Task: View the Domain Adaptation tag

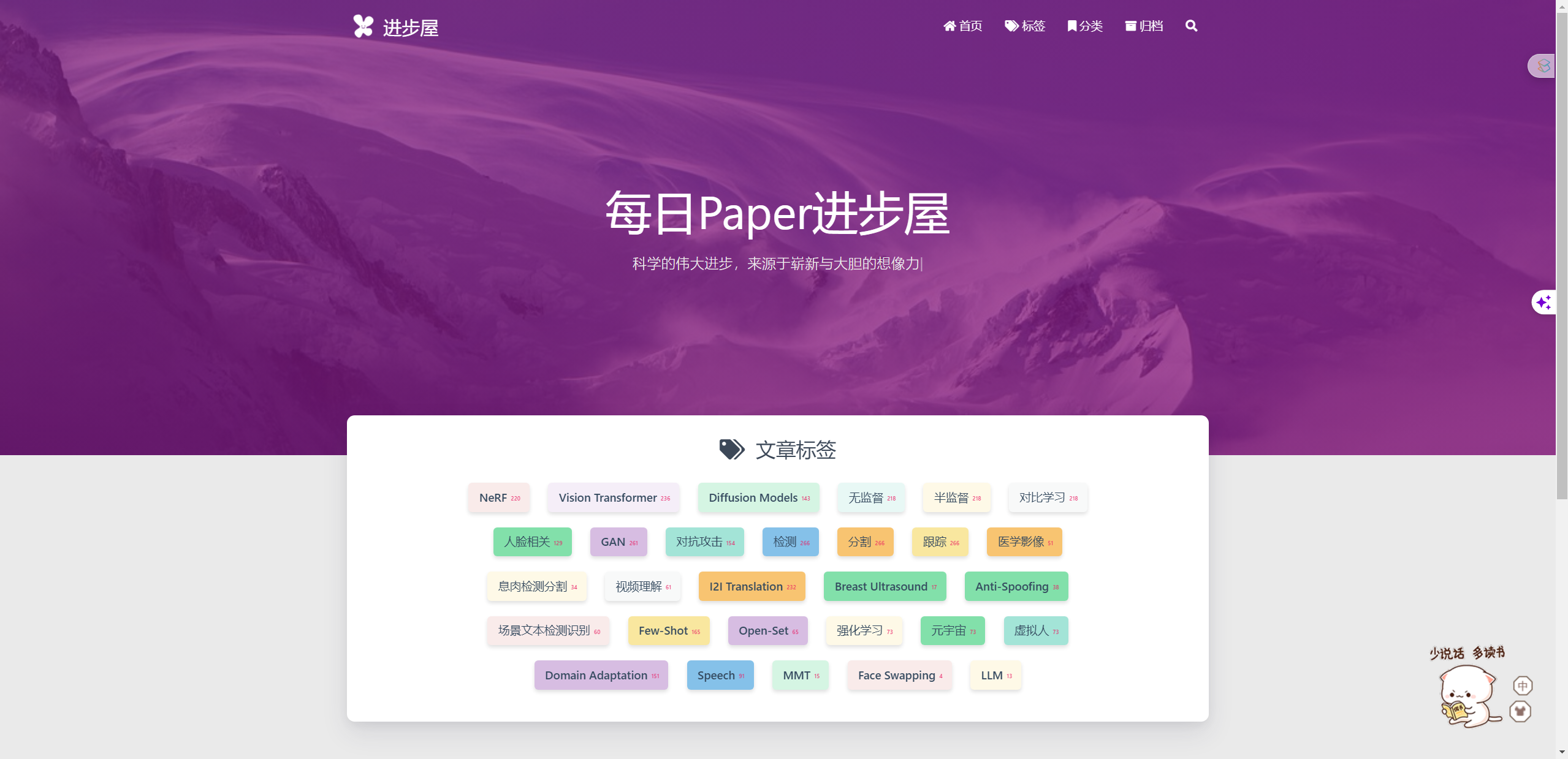Action: 601,676
